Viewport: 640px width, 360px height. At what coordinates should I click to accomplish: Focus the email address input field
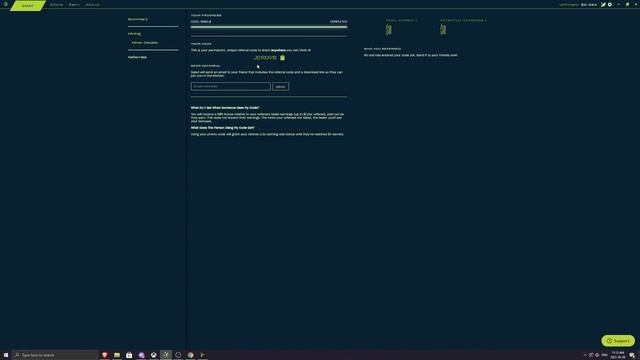pyautogui.click(x=231, y=87)
